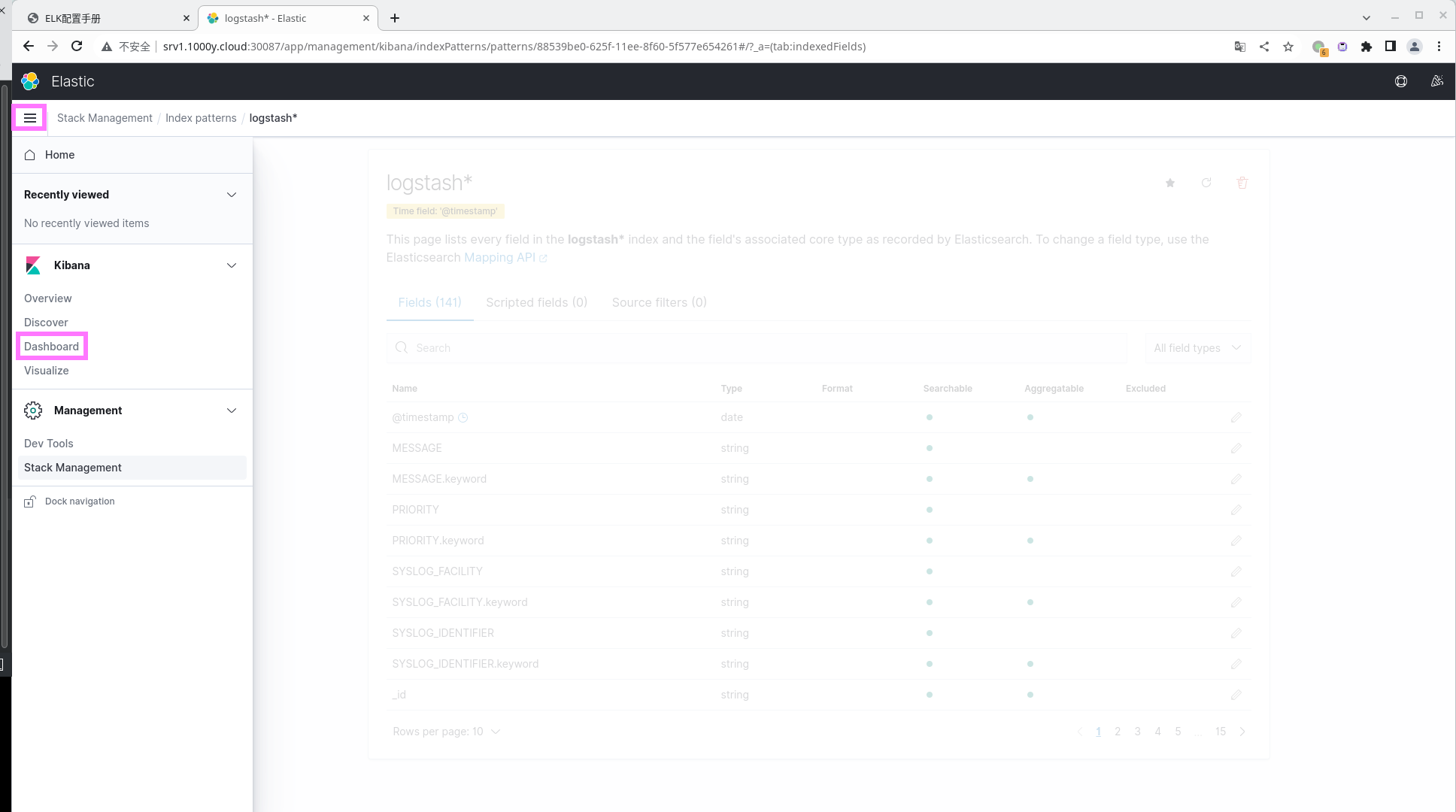Screen dimensions: 1456x812
Task: Go back in browser history
Action: 29,47
